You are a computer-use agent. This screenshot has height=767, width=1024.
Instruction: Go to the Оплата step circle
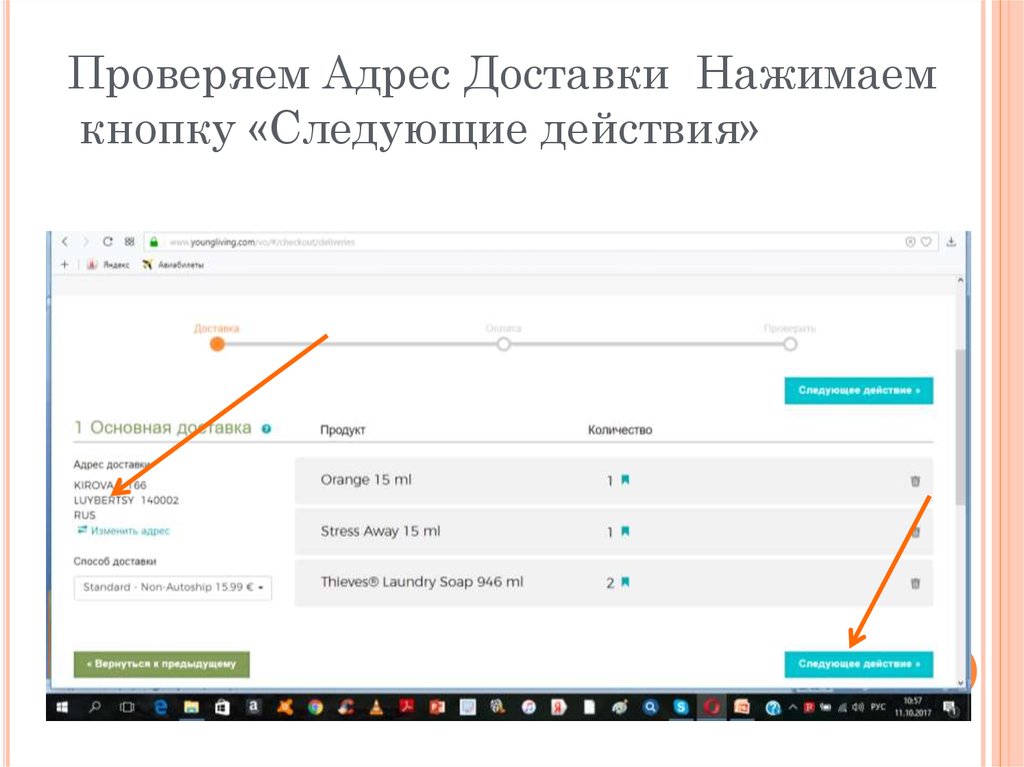504,344
